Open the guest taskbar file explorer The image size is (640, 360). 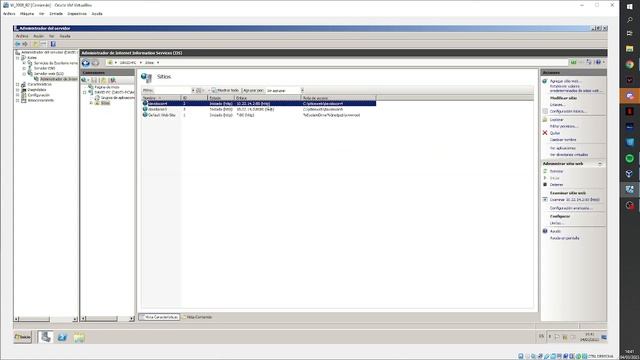tap(79, 337)
